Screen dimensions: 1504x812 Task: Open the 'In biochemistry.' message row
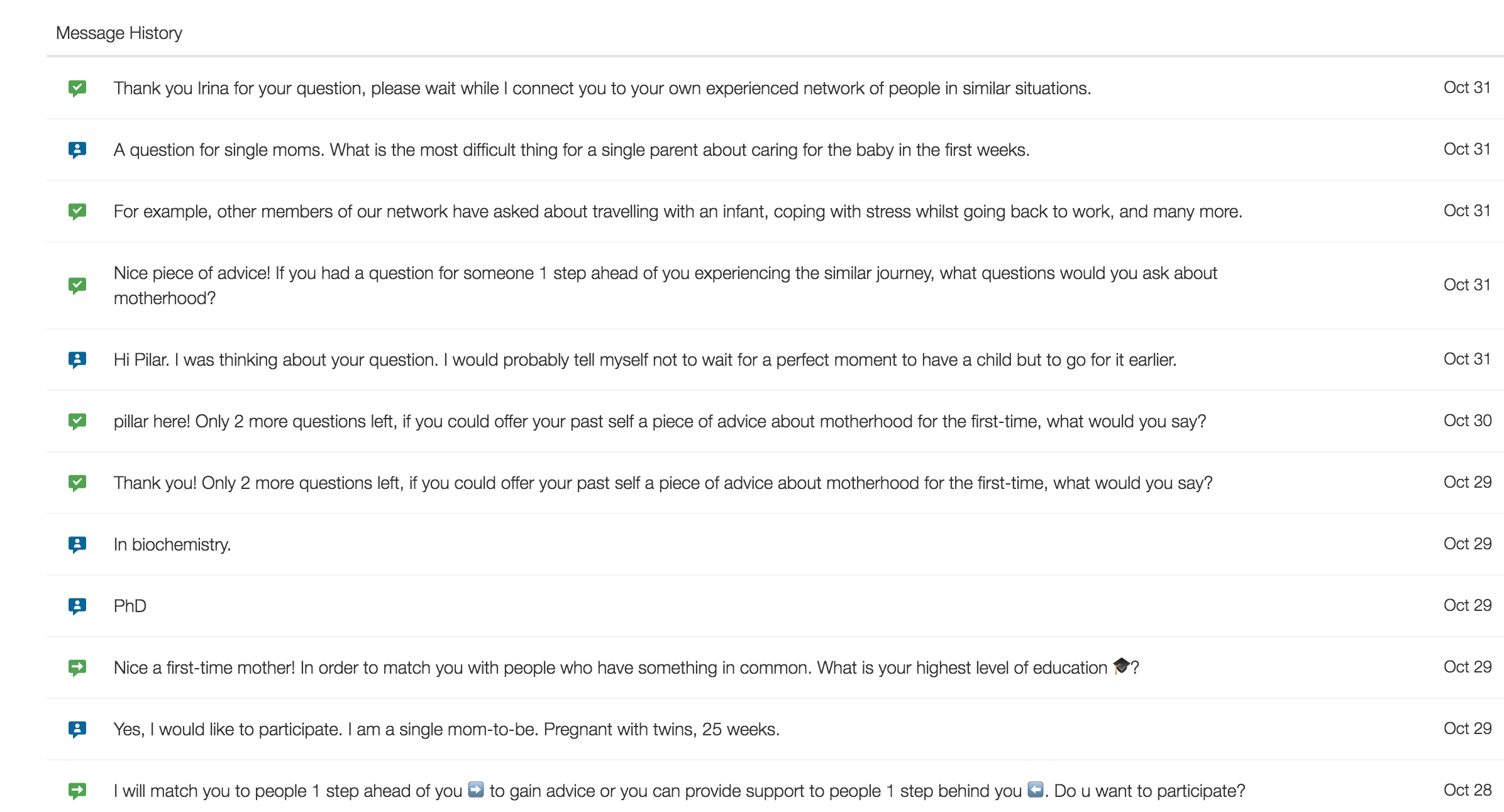[x=775, y=544]
